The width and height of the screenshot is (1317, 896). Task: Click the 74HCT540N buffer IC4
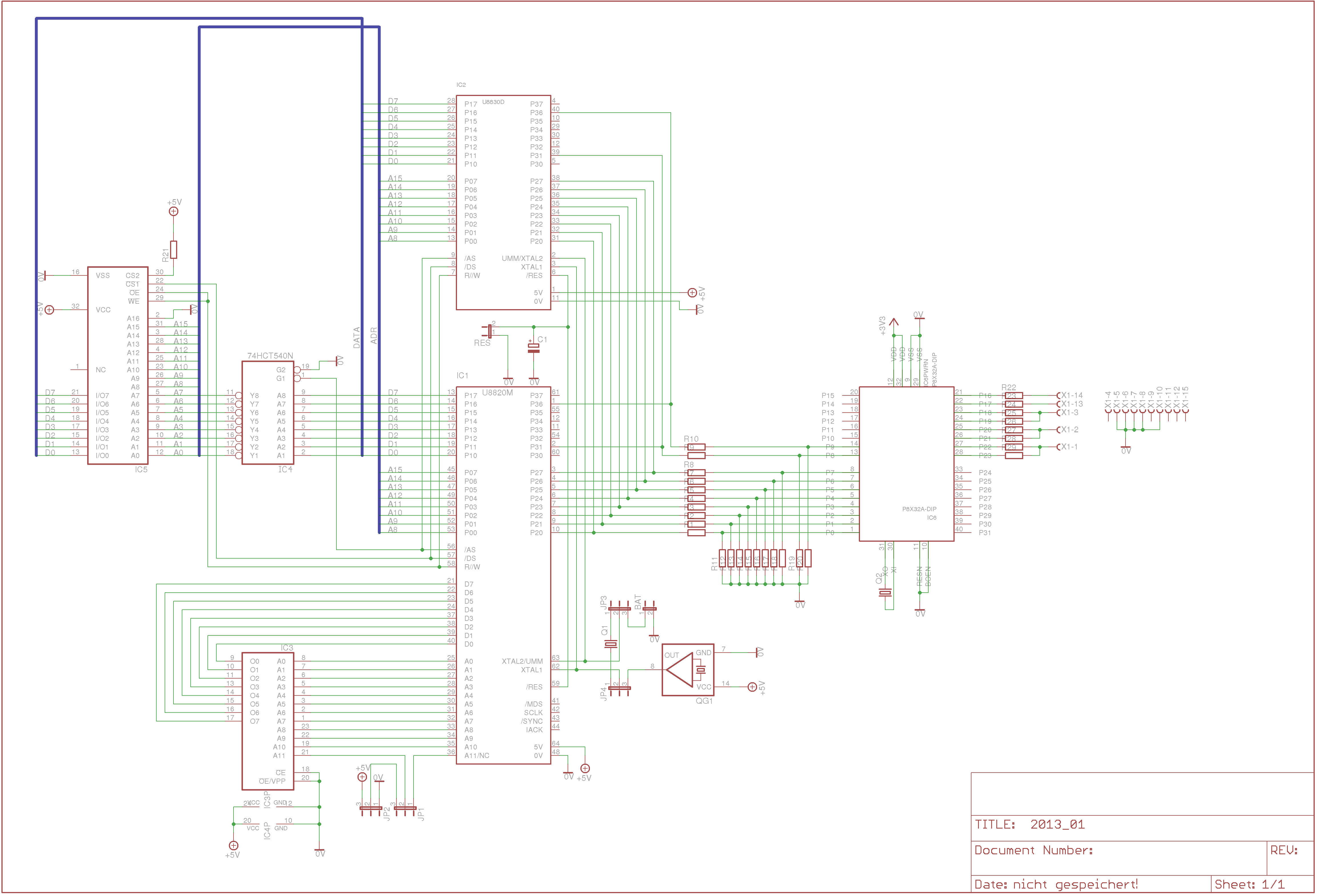[x=268, y=412]
